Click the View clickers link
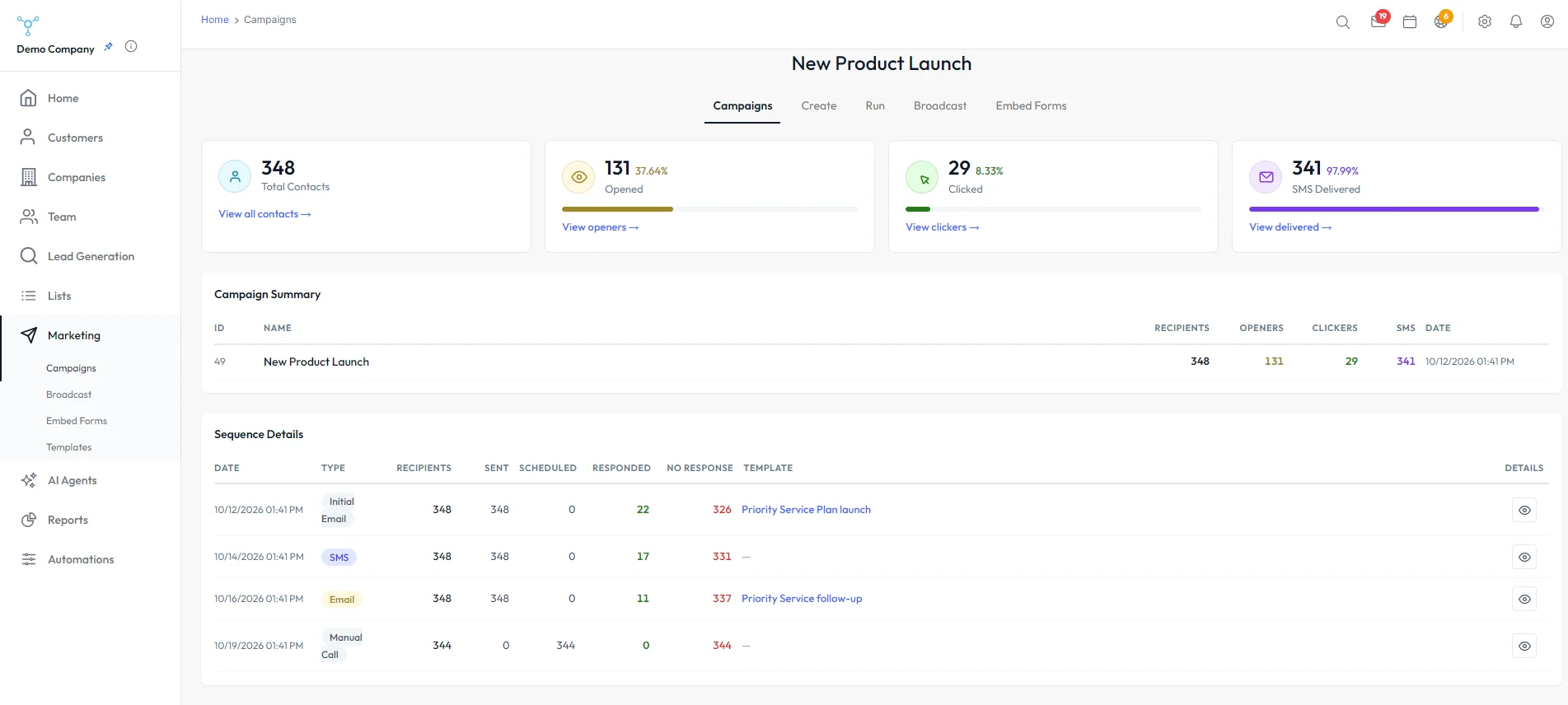The width and height of the screenshot is (1568, 705). (943, 227)
